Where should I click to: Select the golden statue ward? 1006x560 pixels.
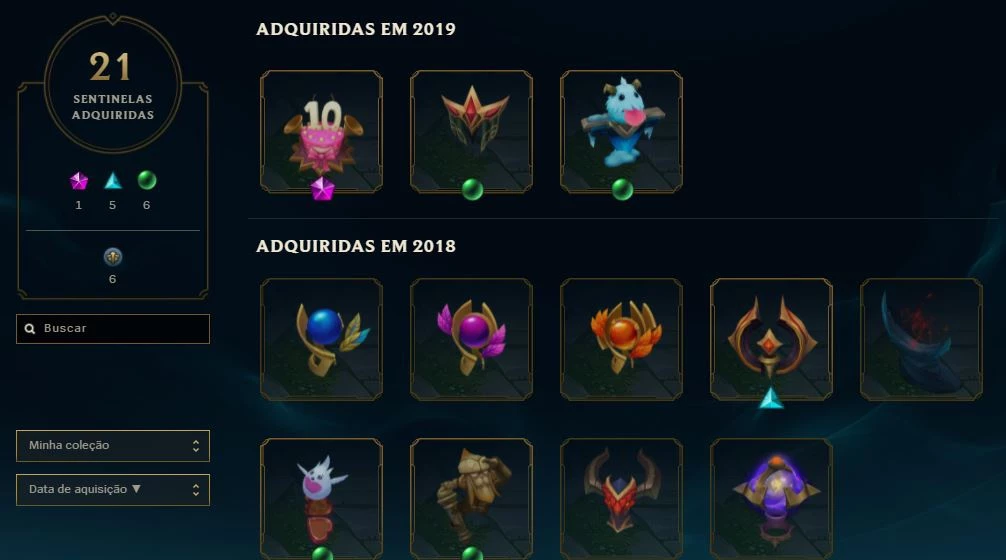coord(472,498)
